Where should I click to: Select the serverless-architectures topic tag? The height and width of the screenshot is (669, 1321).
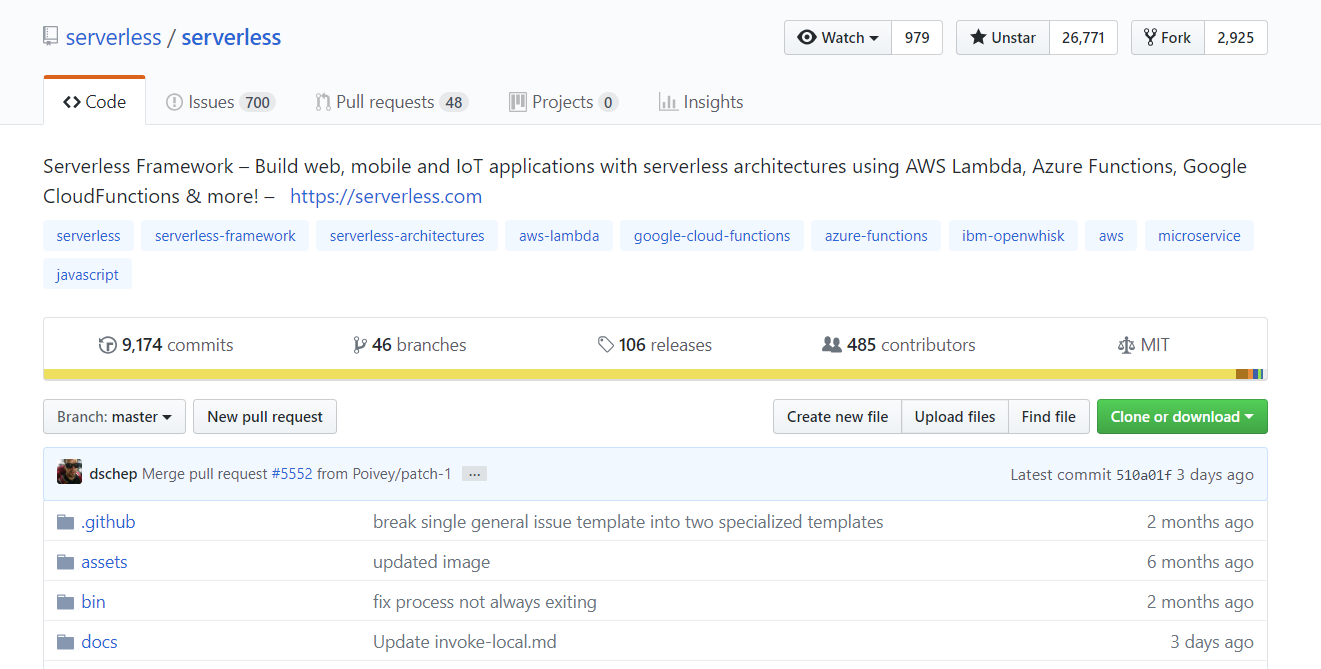point(407,236)
